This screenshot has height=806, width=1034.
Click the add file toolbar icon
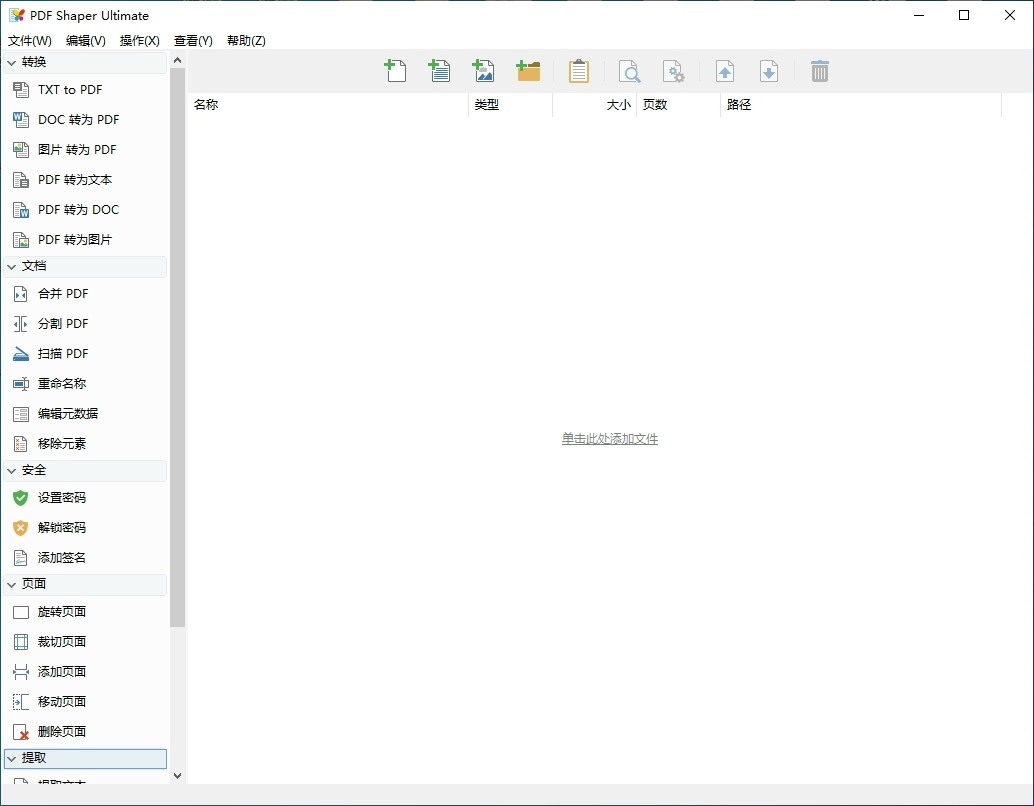pyautogui.click(x=396, y=71)
